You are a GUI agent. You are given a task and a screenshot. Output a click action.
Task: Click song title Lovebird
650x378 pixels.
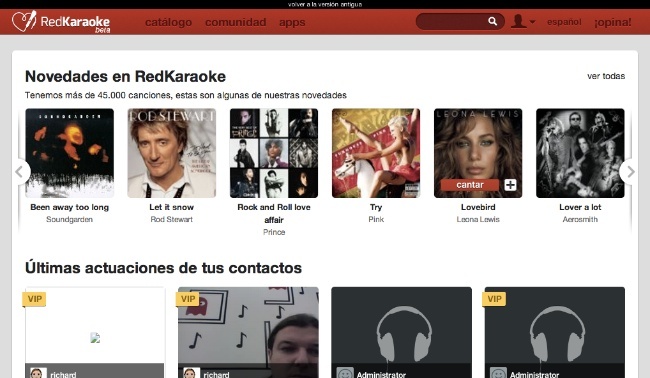coord(478,207)
